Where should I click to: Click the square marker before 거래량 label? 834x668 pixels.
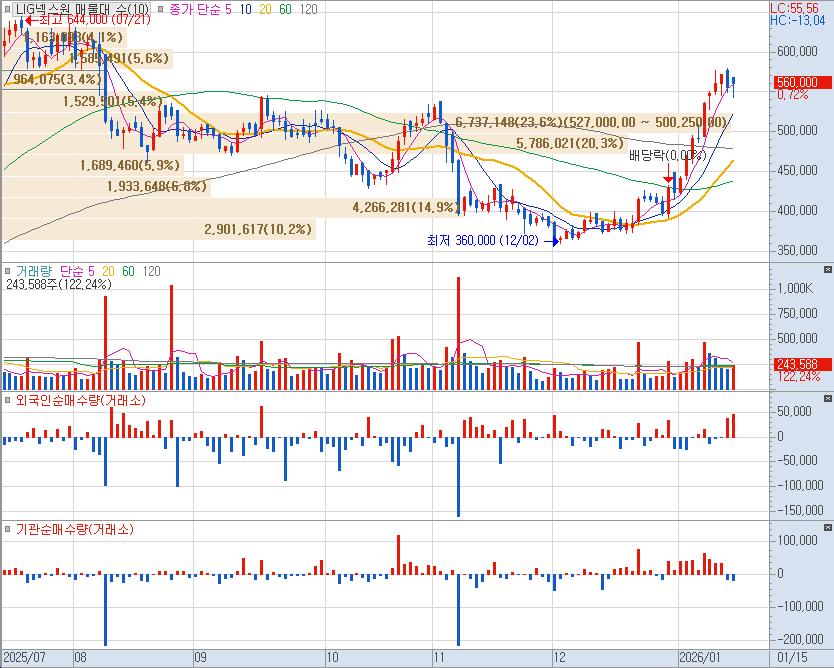[7, 271]
